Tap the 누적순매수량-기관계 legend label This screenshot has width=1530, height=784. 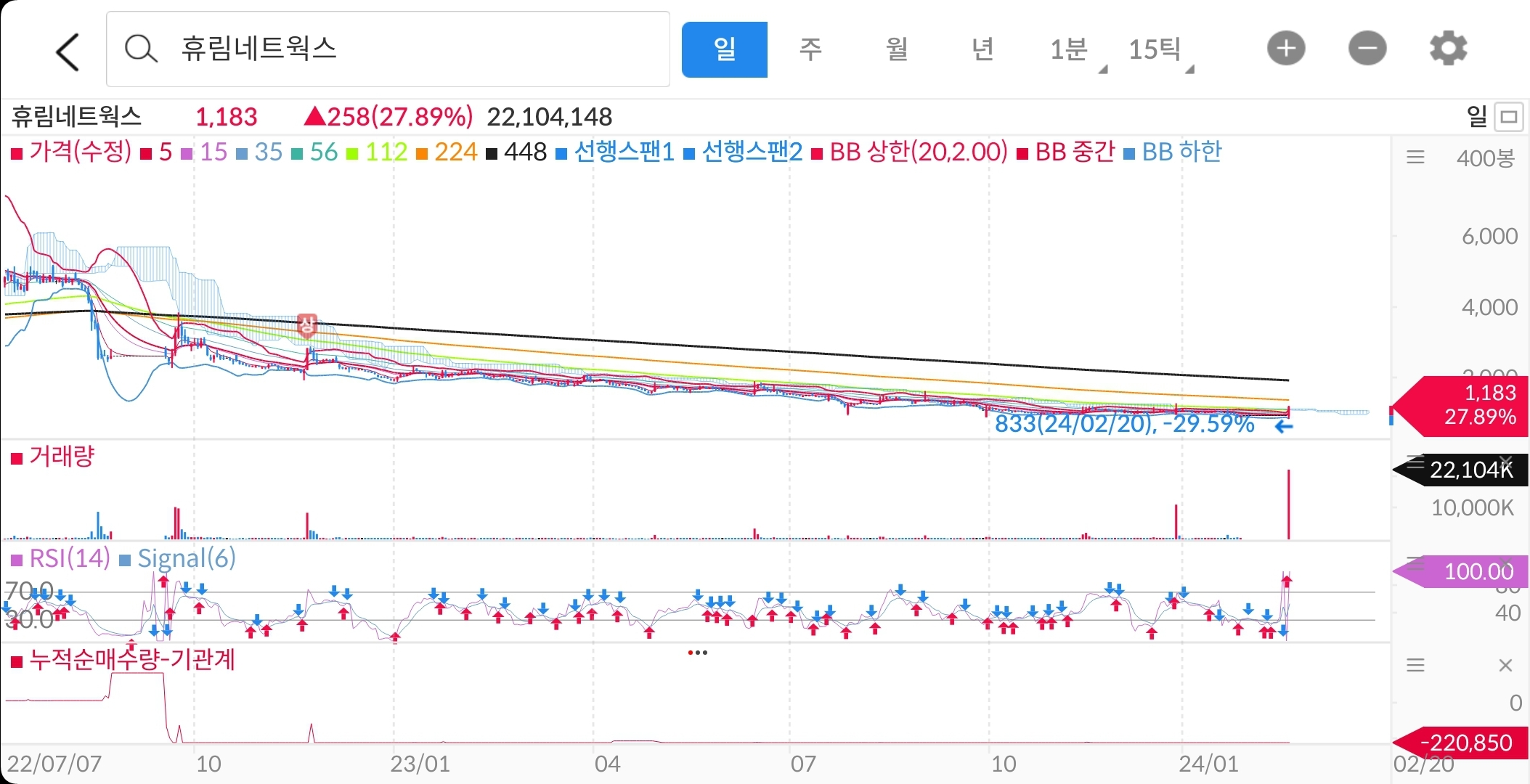tap(123, 660)
